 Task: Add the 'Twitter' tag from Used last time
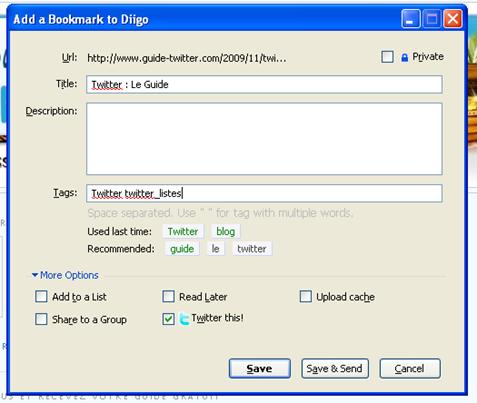coord(183,232)
